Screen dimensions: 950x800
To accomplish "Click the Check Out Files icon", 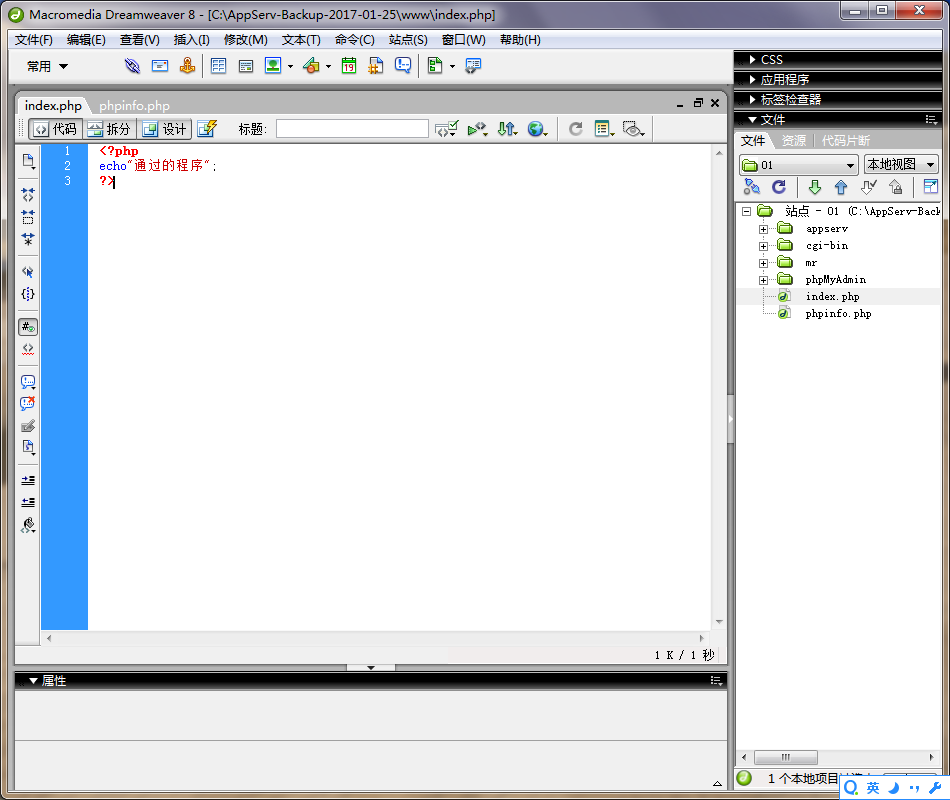I will click(x=869, y=187).
